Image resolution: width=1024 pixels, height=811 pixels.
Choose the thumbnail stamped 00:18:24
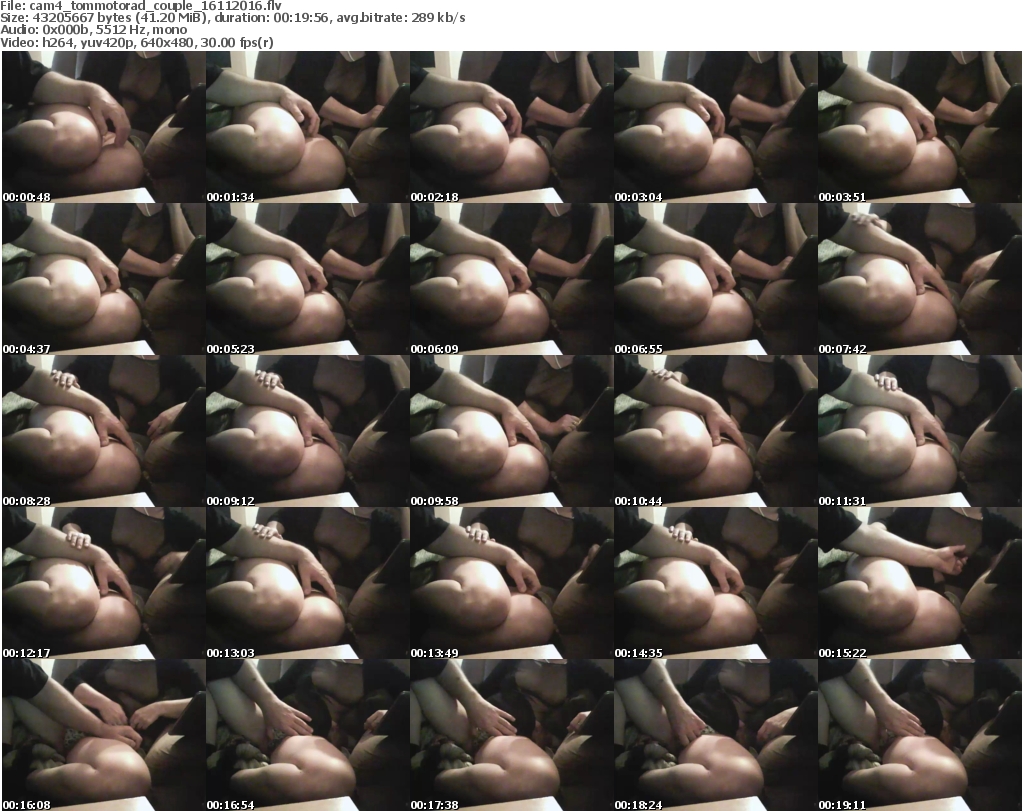[715, 735]
